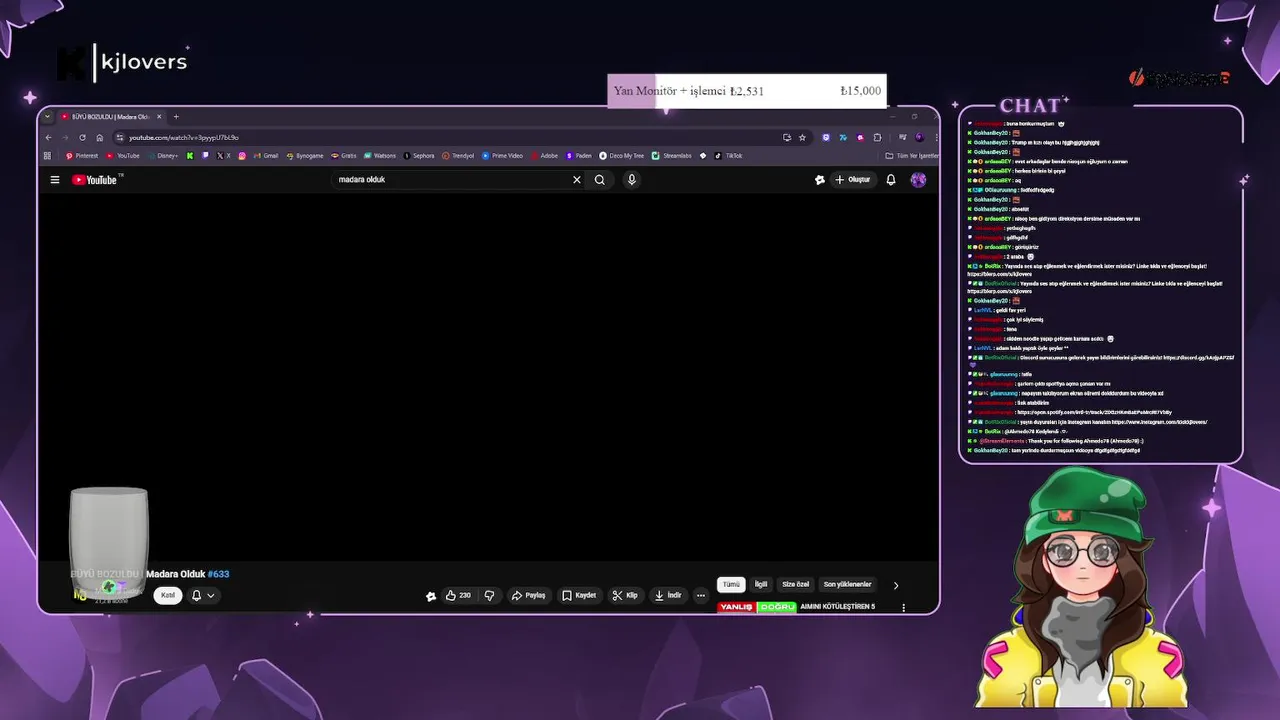Open the Sephora bookmark
1280x720 pixels.
(x=419, y=156)
